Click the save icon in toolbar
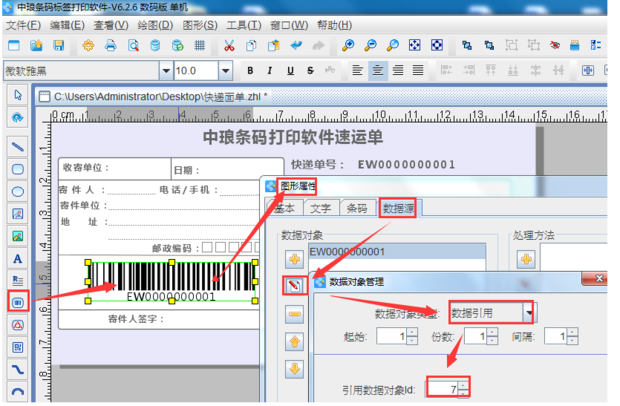The image size is (620, 406). pos(59,45)
